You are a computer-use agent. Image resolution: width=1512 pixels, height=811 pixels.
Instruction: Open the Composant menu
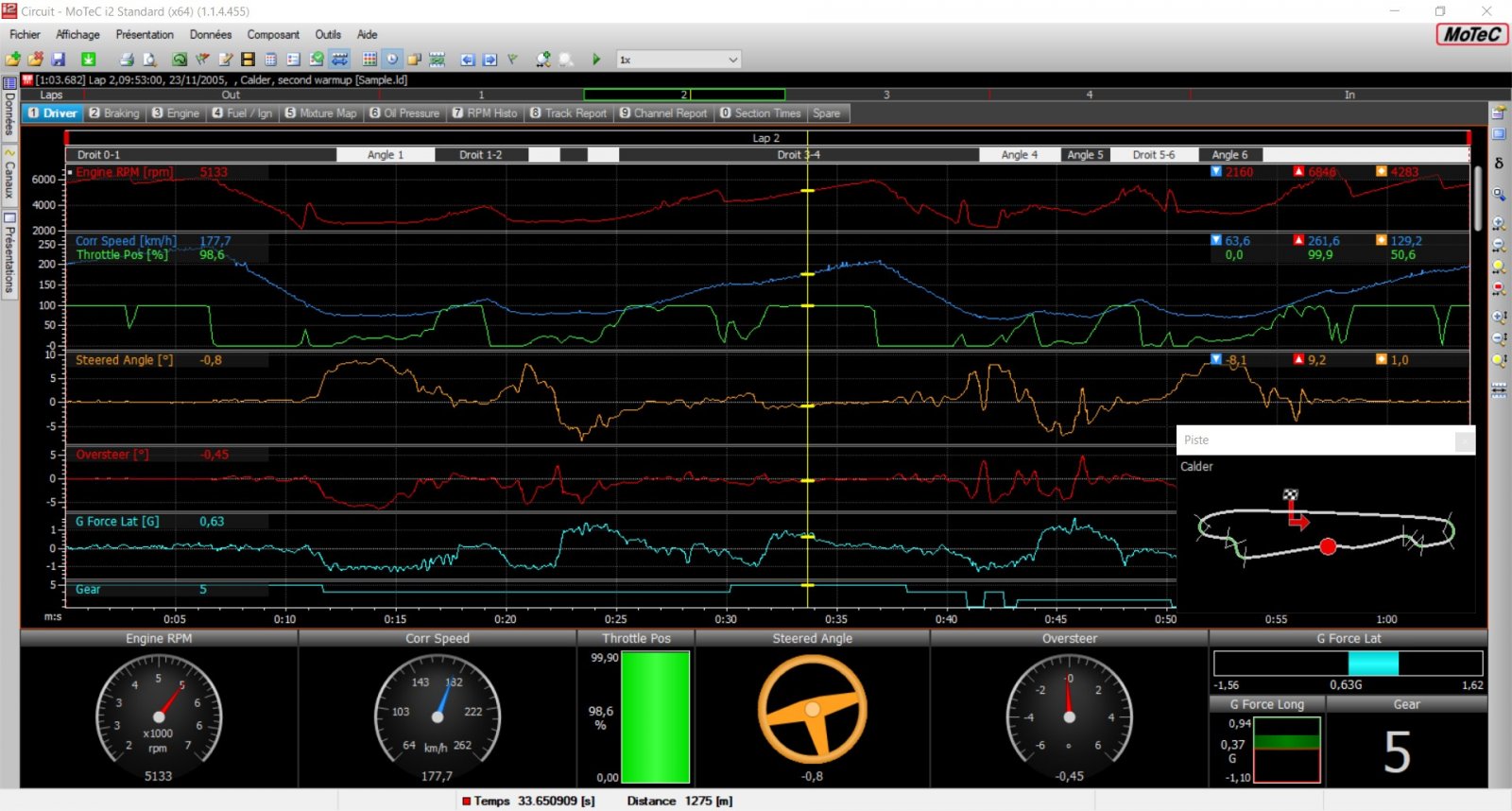click(x=273, y=35)
